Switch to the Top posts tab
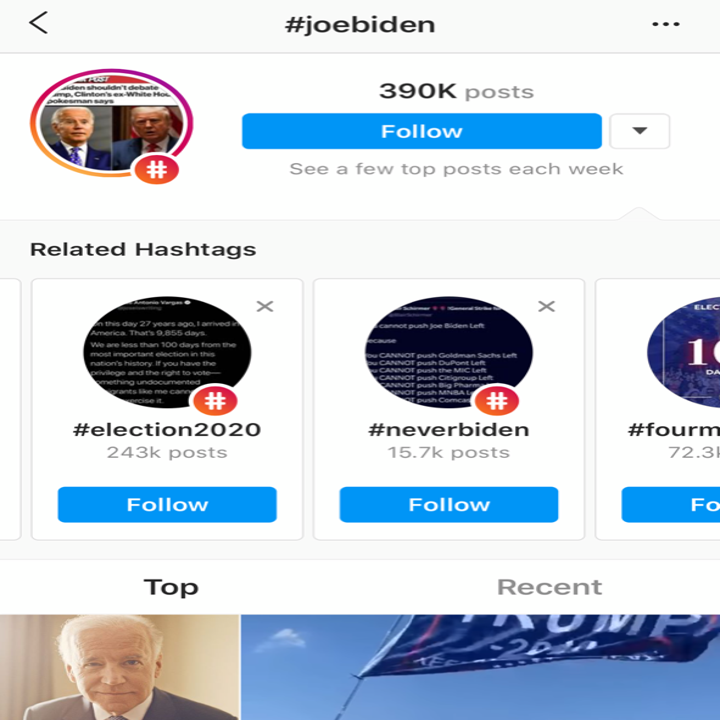Image resolution: width=720 pixels, height=720 pixels. (171, 587)
